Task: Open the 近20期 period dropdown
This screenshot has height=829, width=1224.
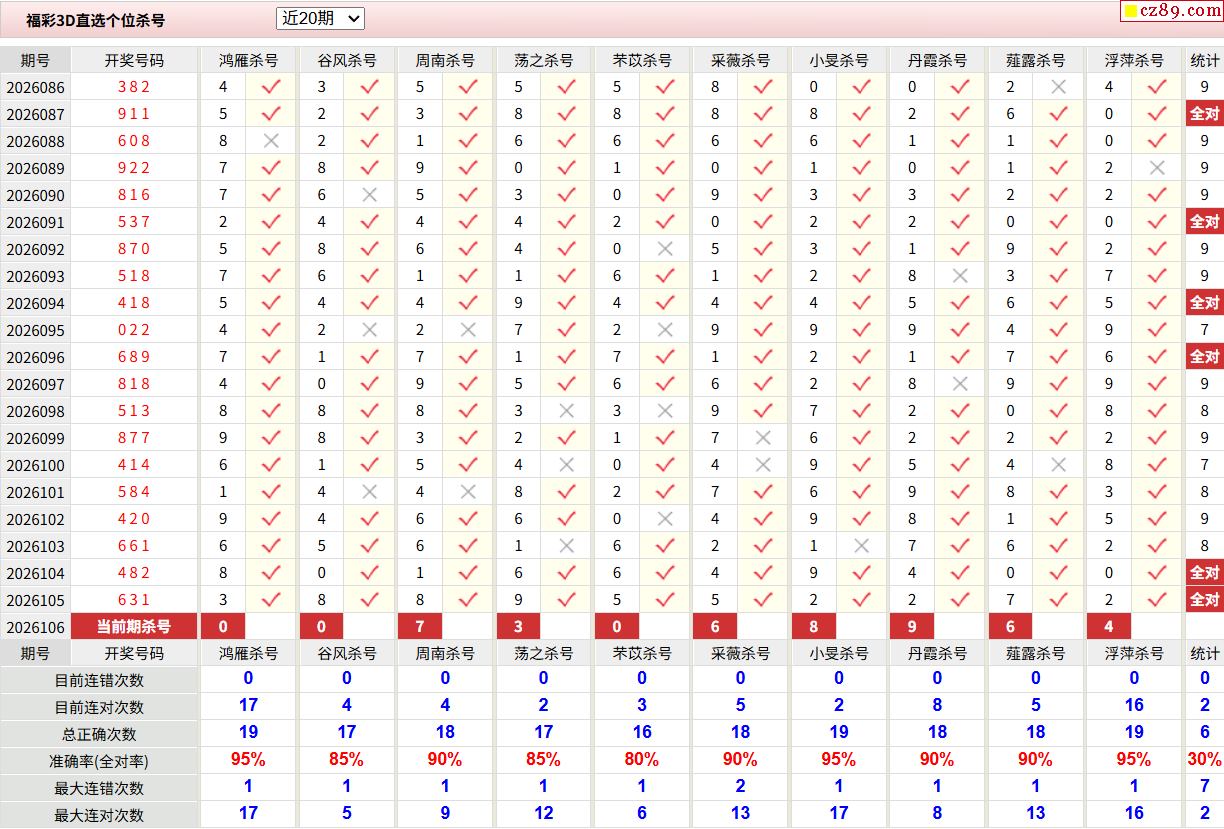Action: (x=320, y=18)
